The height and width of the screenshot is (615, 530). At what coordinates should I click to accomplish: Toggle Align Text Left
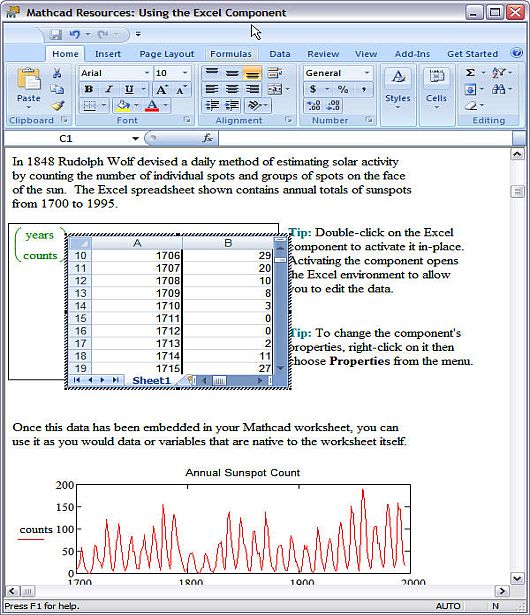(x=212, y=89)
